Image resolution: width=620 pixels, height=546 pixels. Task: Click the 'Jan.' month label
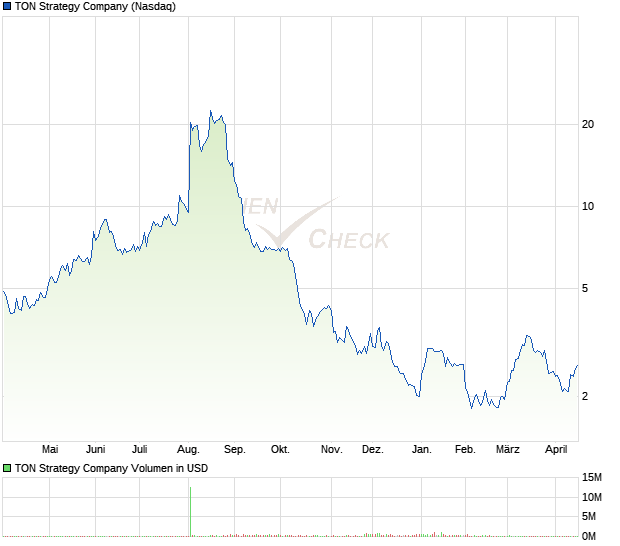tap(422, 449)
